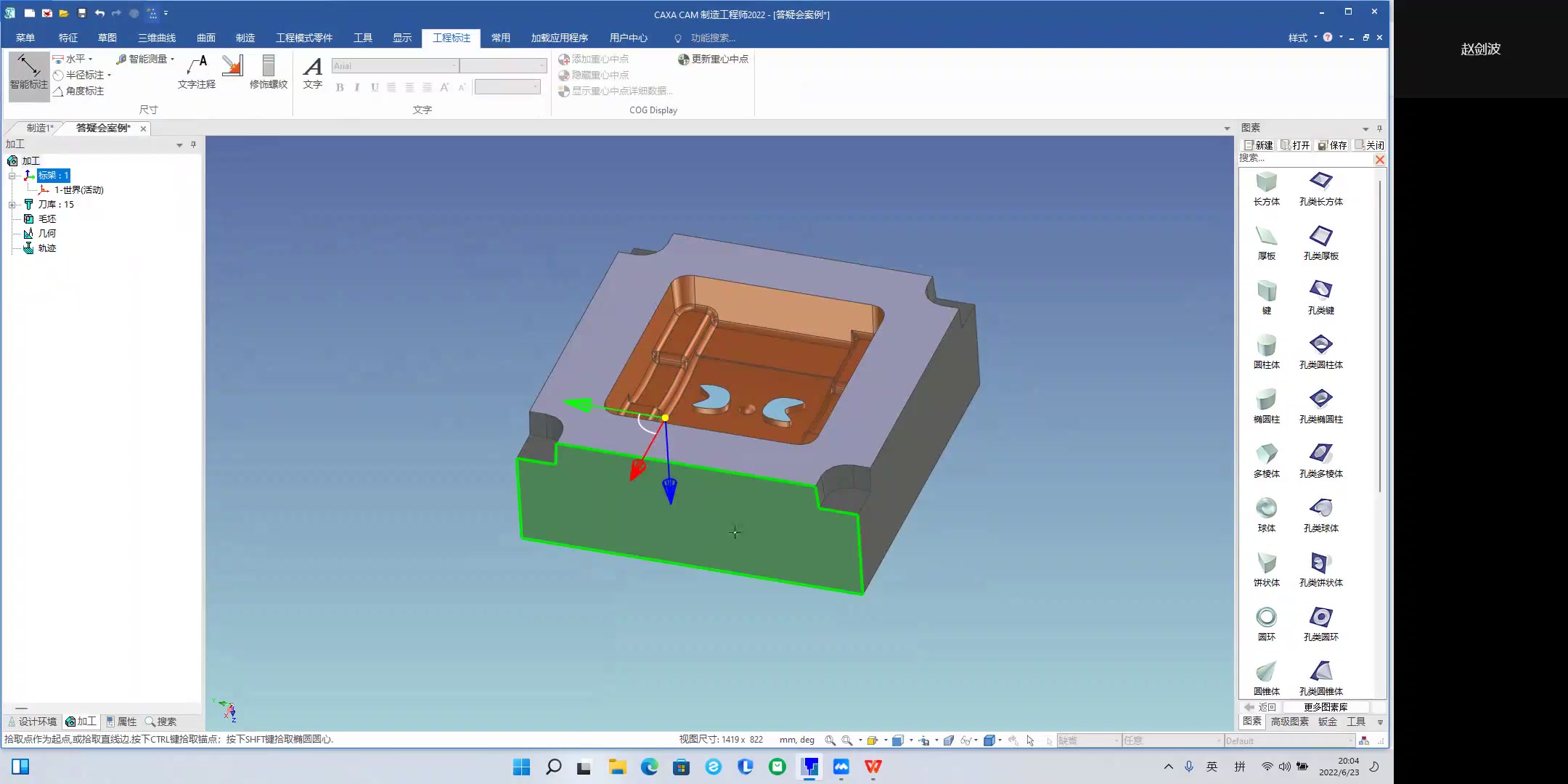Open the 智能测量 dropdown arrow

(173, 59)
